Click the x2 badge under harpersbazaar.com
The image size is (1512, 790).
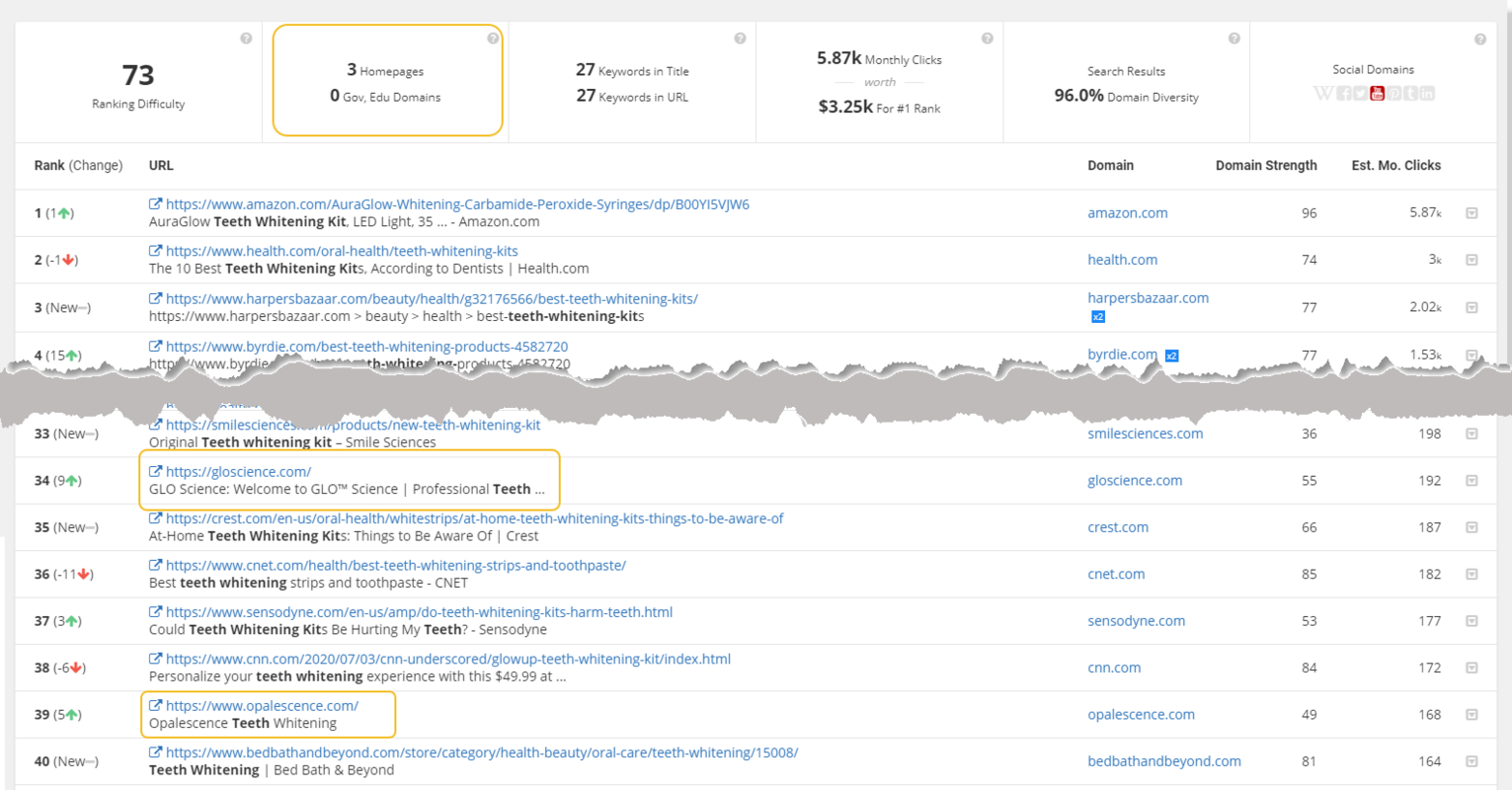1097,317
